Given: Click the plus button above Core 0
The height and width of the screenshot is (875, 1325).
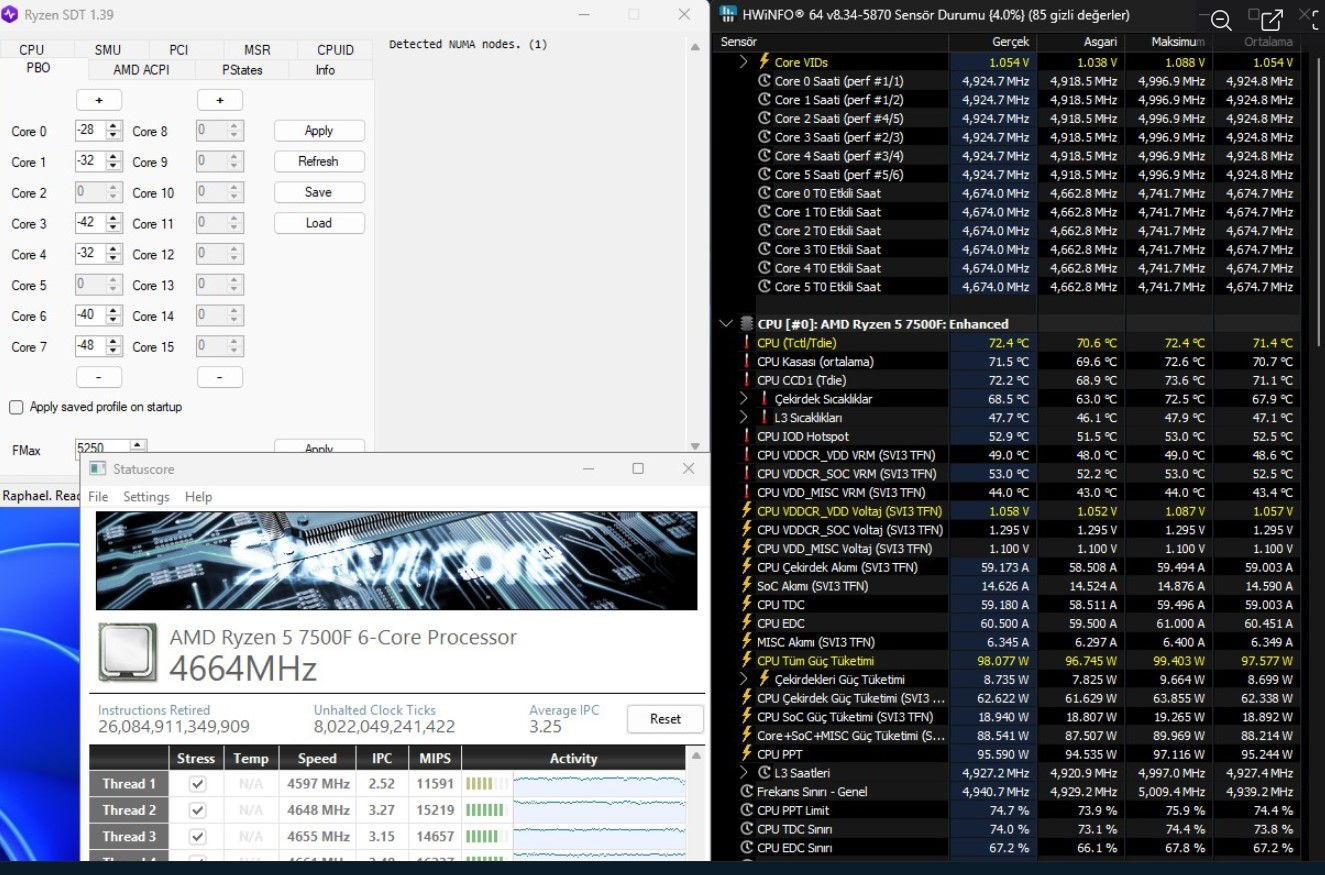Looking at the screenshot, I should [99, 100].
